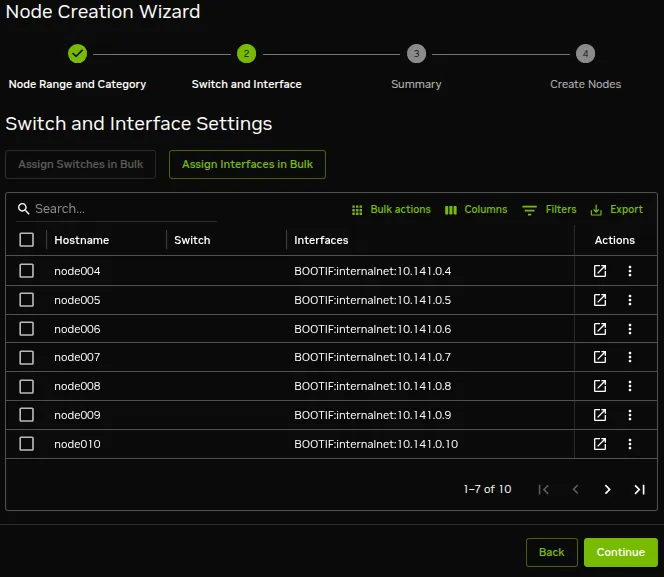Click BOOTIF:internalnet:10.141.0.6 interface cell
664x577 pixels.
373,329
